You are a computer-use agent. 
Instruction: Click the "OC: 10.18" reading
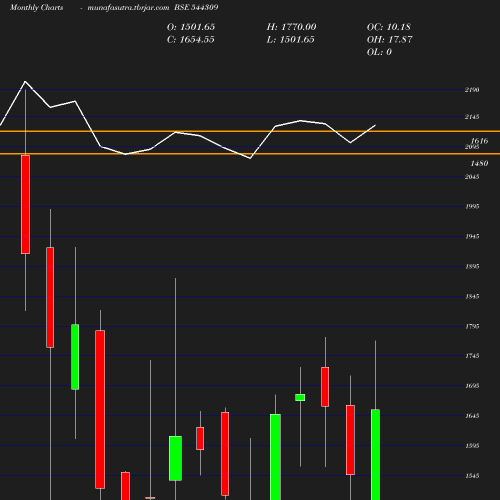click(389, 27)
